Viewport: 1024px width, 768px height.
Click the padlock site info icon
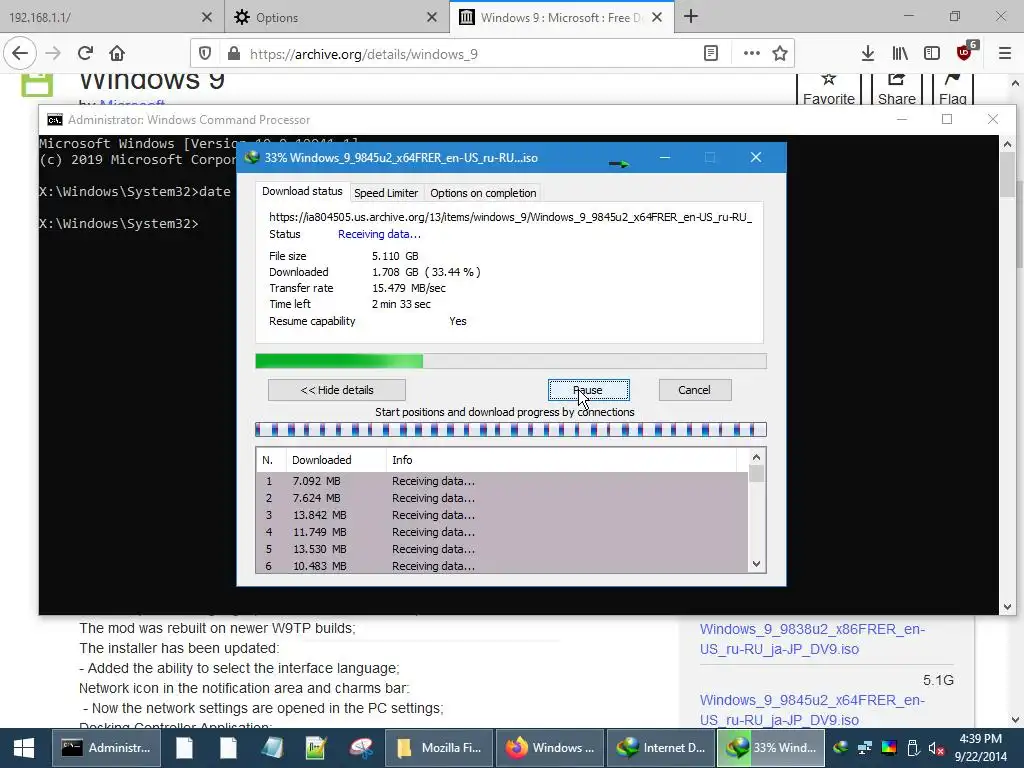(x=233, y=54)
